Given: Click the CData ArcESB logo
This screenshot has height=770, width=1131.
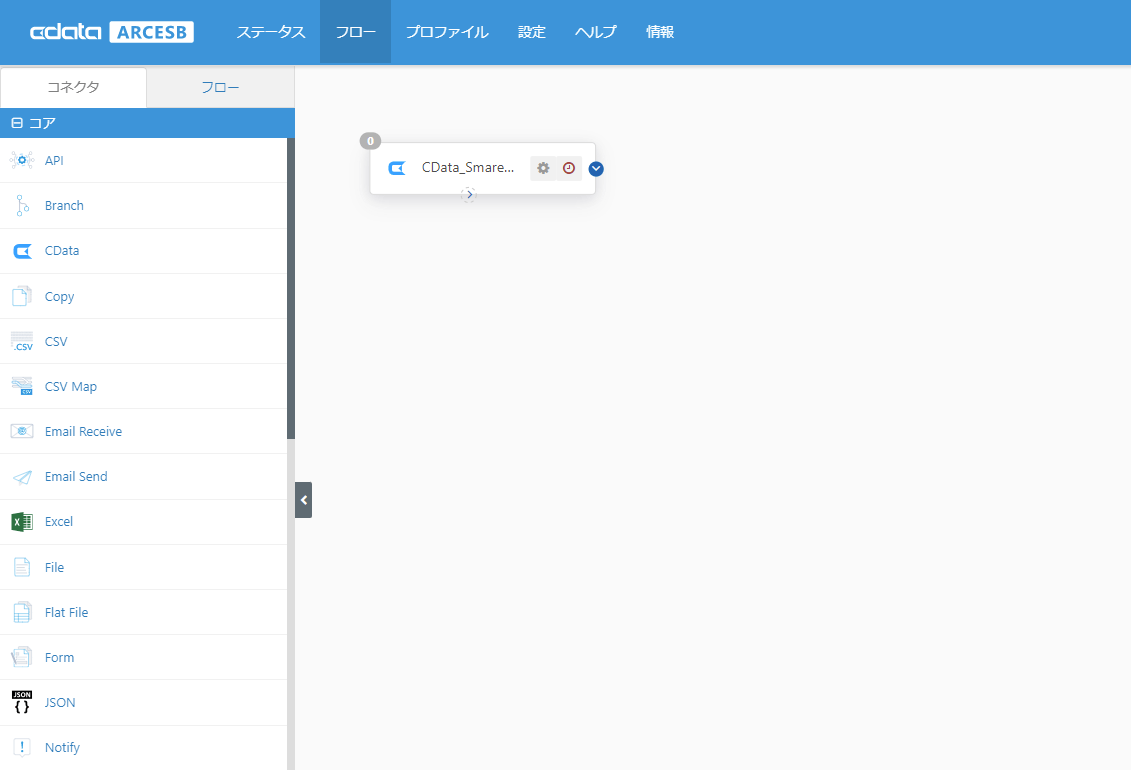Looking at the screenshot, I should pos(112,32).
